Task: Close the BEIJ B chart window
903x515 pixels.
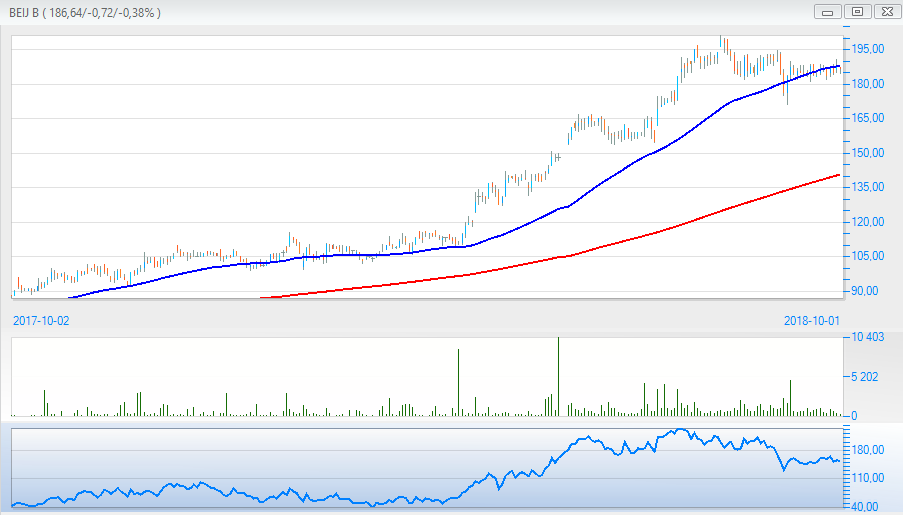Action: pos(887,12)
